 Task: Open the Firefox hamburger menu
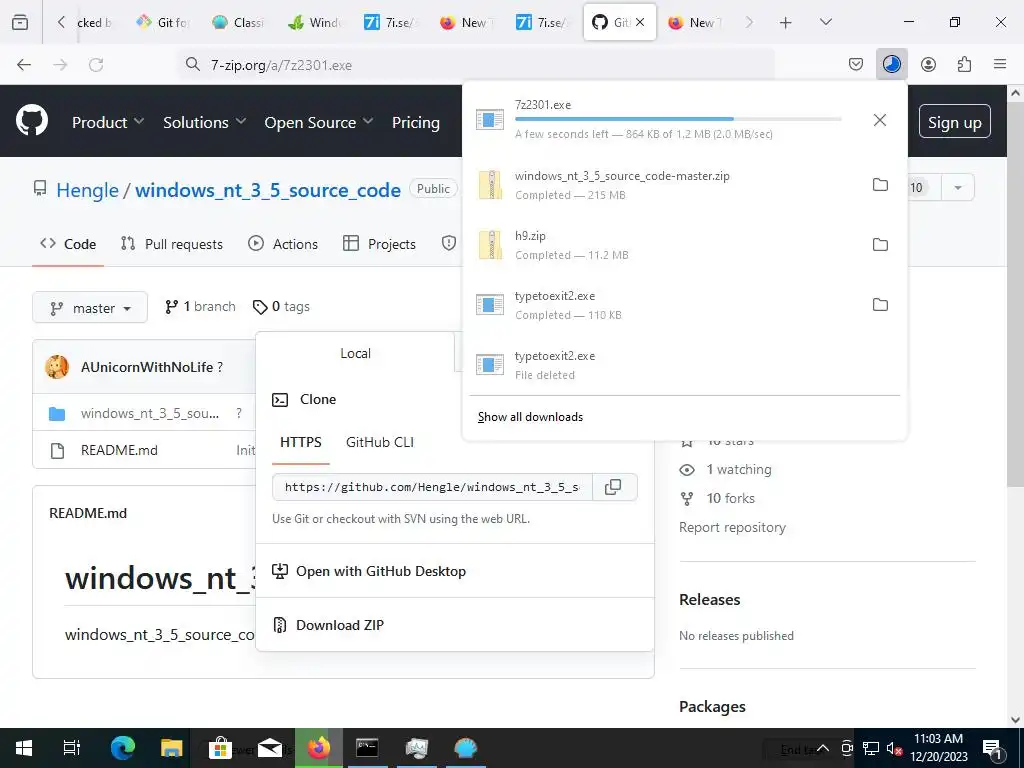coord(1000,64)
